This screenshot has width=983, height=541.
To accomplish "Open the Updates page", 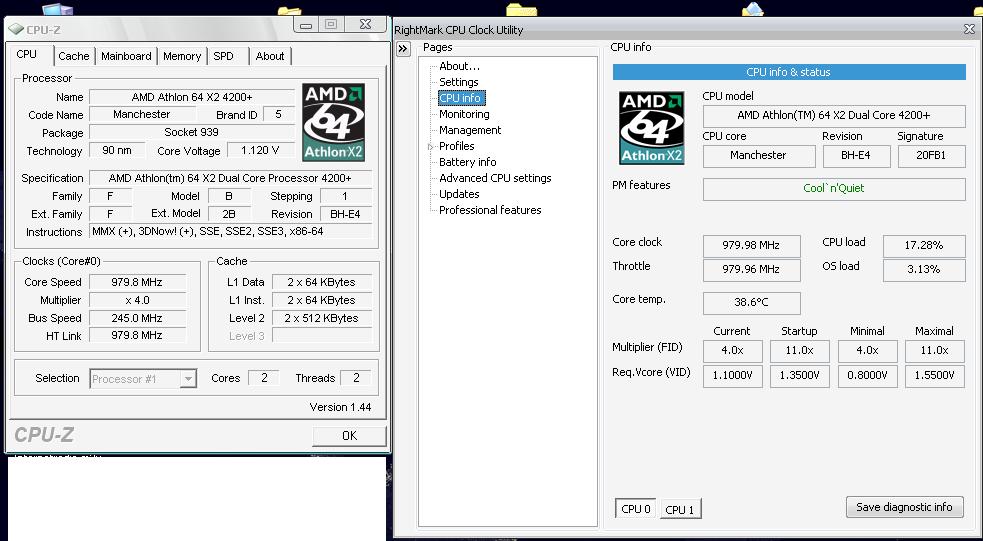I will coord(459,194).
